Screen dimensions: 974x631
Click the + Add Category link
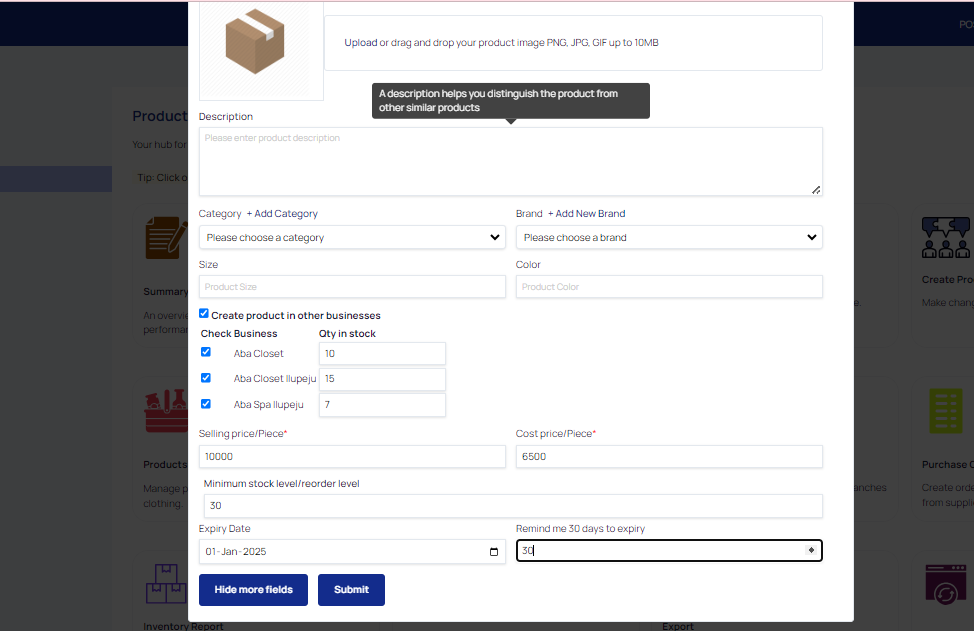pyautogui.click(x=282, y=214)
